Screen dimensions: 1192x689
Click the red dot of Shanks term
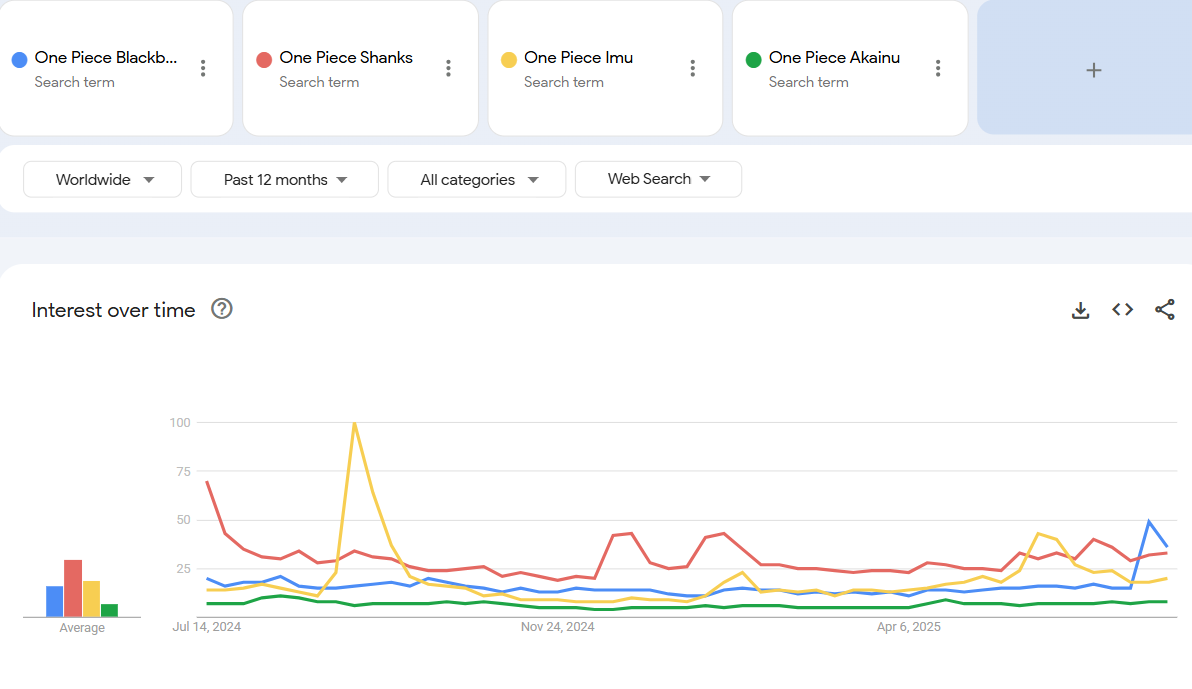264,59
